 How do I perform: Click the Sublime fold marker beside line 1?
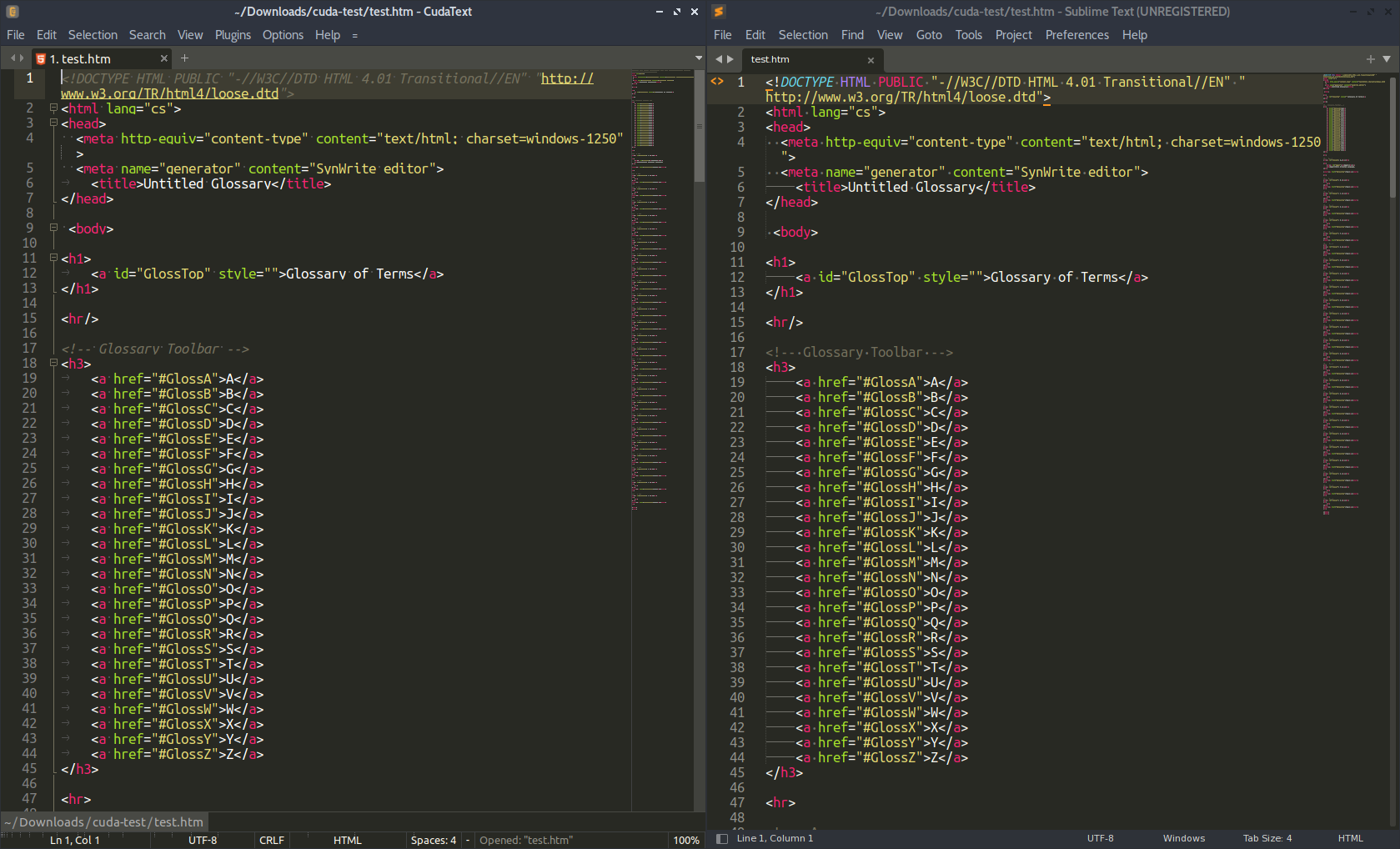717,82
